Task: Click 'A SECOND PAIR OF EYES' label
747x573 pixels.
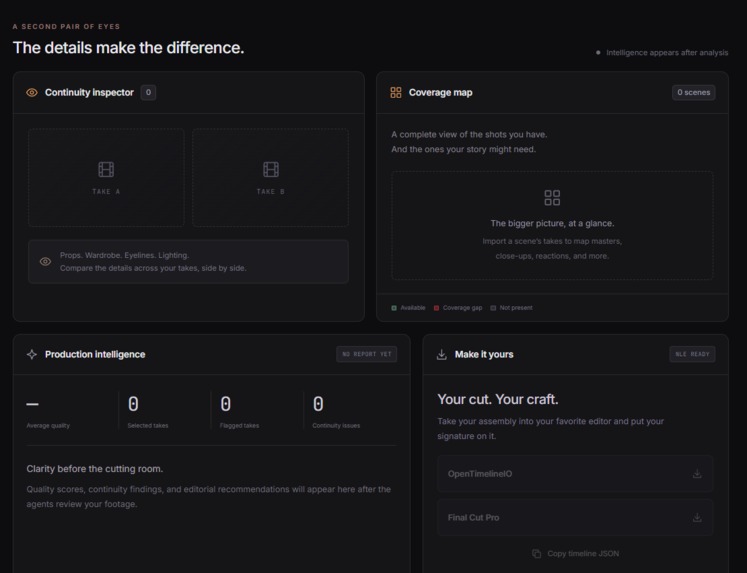Action: 66,27
